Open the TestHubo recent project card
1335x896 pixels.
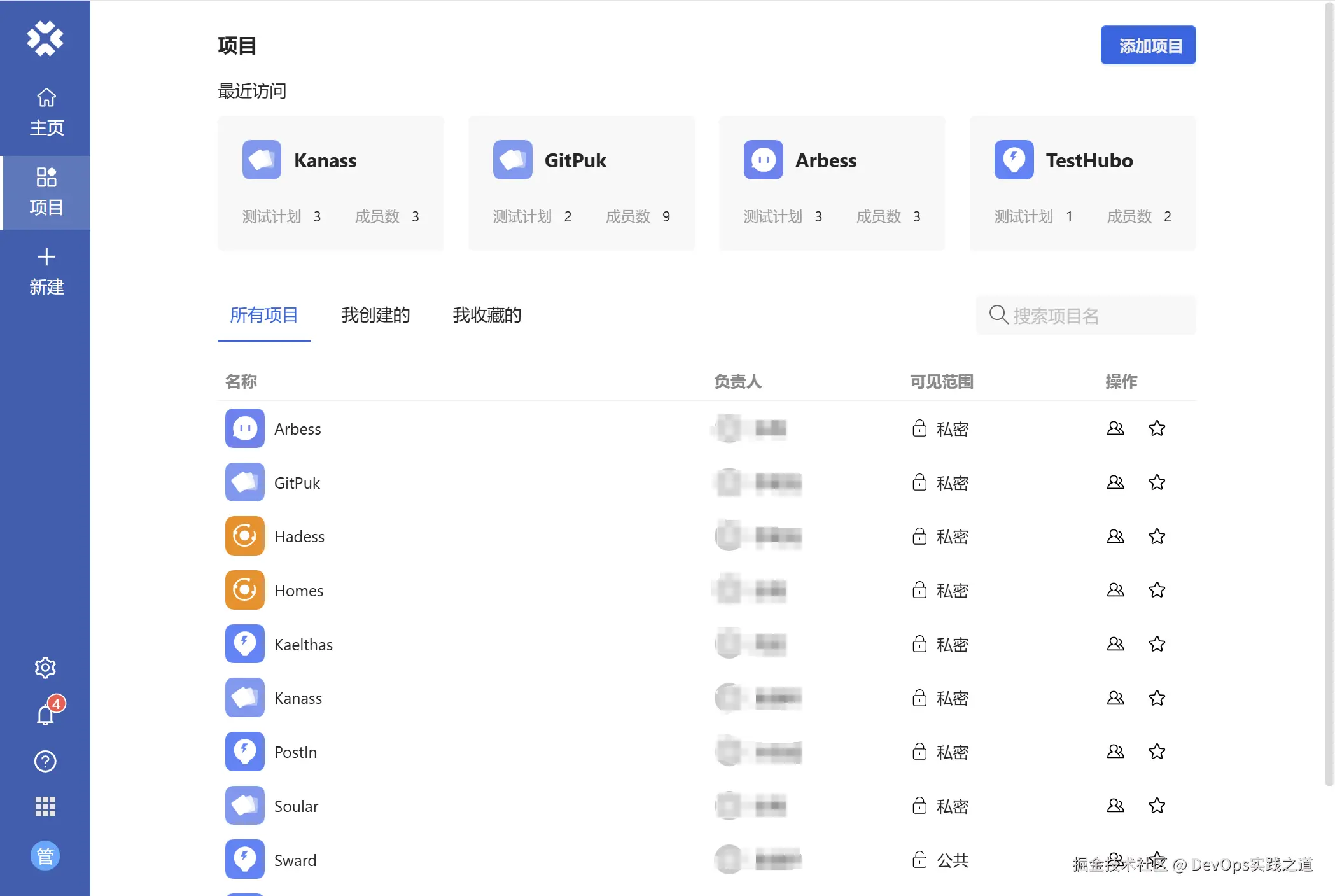(x=1082, y=183)
